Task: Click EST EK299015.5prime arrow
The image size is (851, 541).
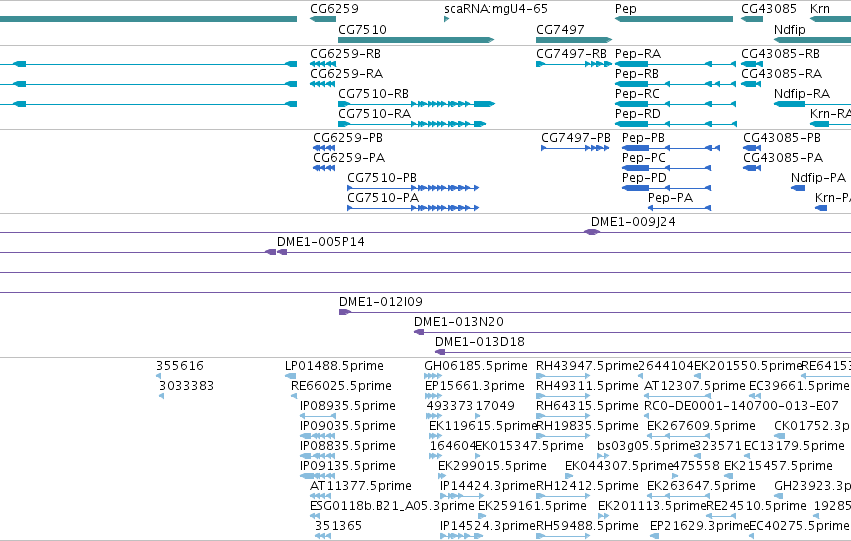Action: [442, 476]
